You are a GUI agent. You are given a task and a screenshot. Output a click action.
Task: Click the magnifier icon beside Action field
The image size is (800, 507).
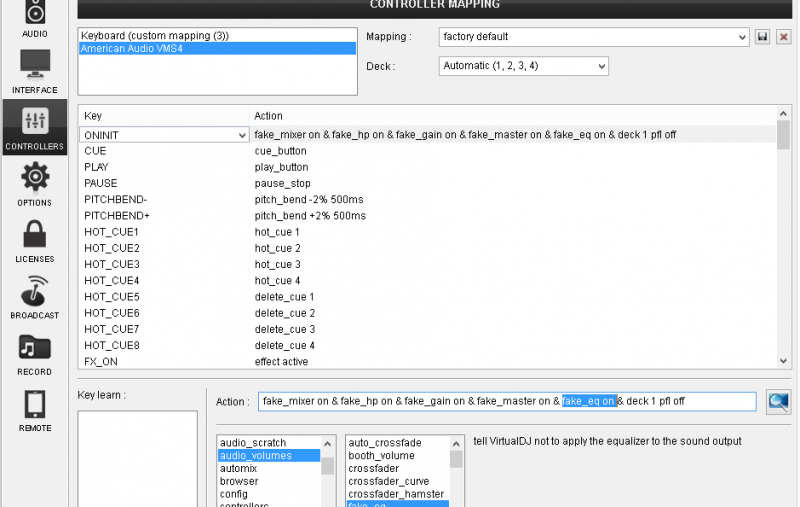point(778,401)
